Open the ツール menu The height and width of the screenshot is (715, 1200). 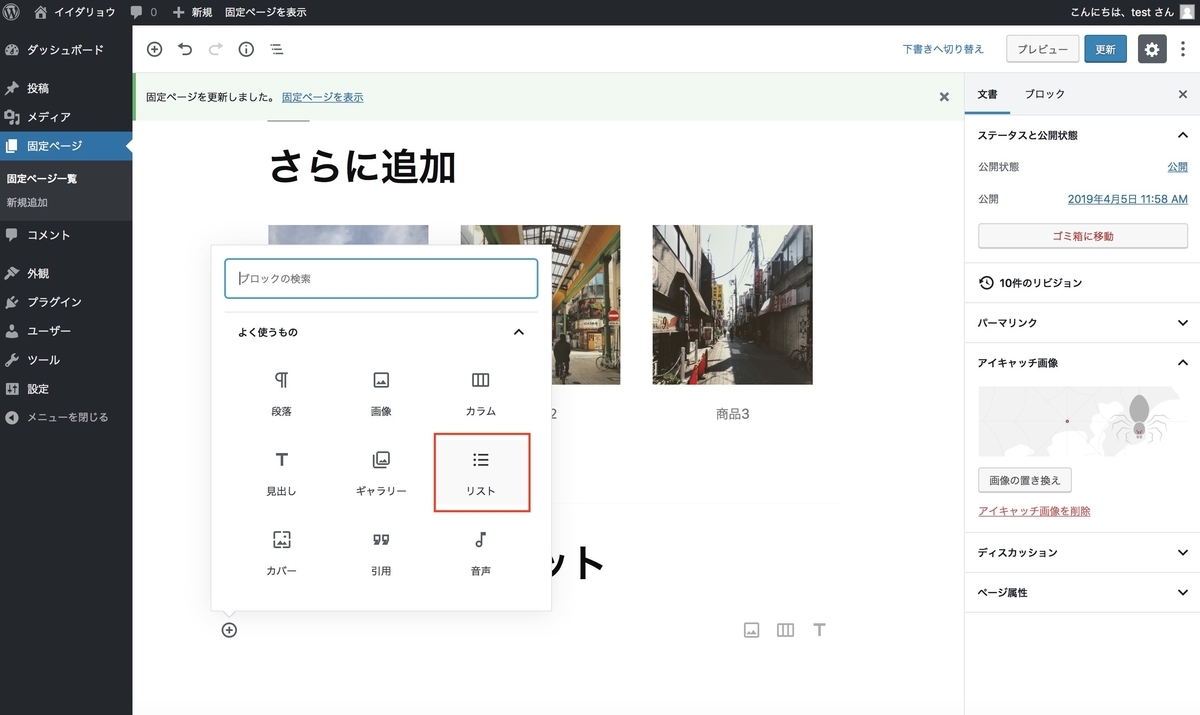click(66, 360)
